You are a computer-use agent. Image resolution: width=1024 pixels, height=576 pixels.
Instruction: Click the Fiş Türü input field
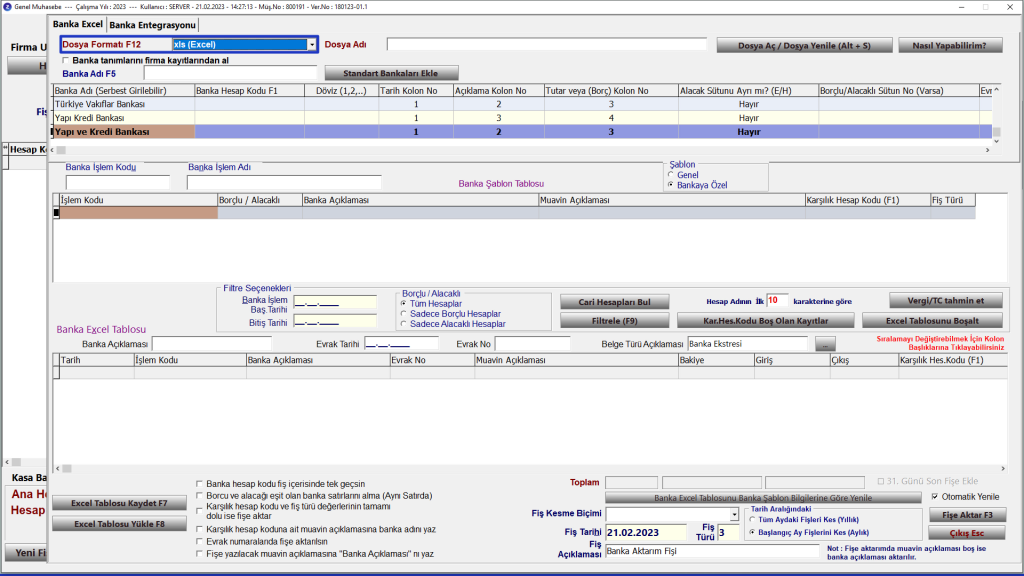[x=728, y=533]
